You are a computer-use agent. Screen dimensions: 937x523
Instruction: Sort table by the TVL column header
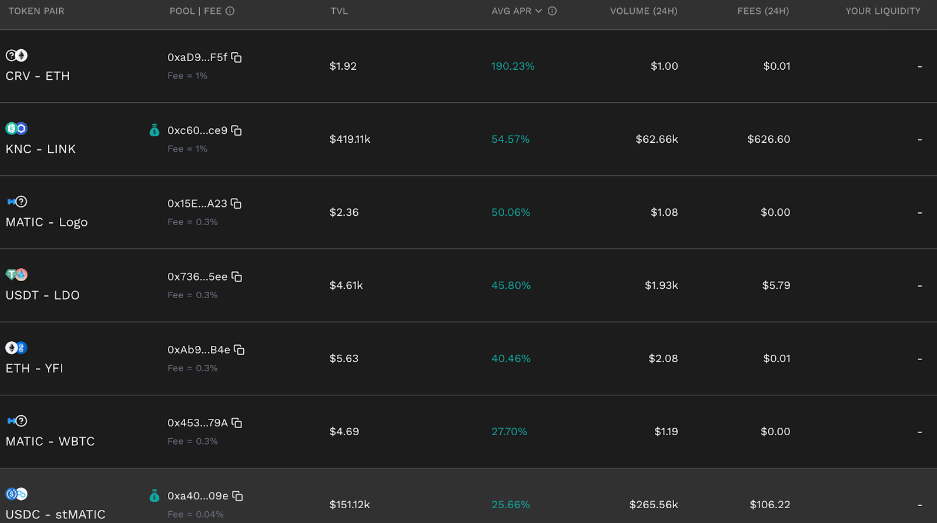coord(339,11)
